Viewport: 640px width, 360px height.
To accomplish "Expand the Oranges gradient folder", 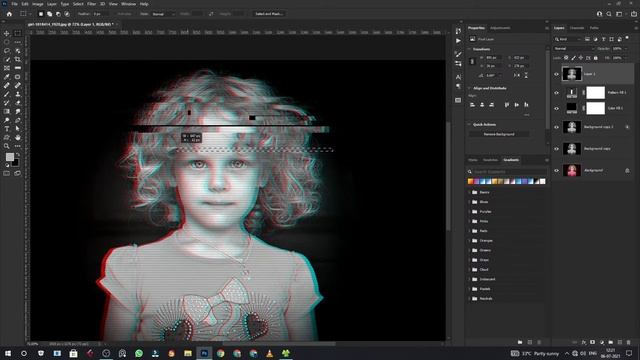I will [470, 240].
